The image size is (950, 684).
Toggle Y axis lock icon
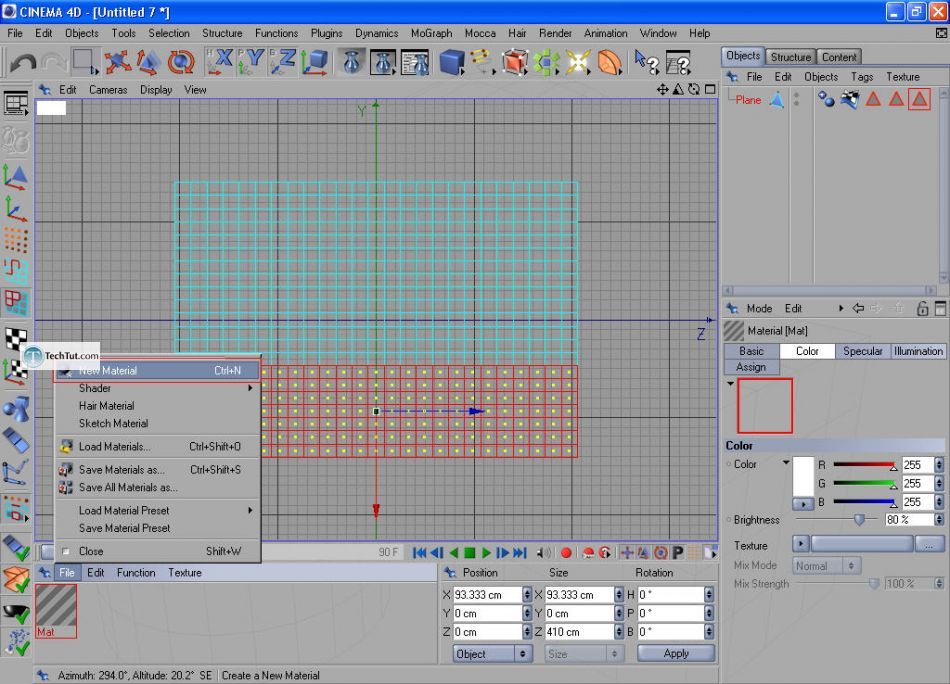point(251,62)
